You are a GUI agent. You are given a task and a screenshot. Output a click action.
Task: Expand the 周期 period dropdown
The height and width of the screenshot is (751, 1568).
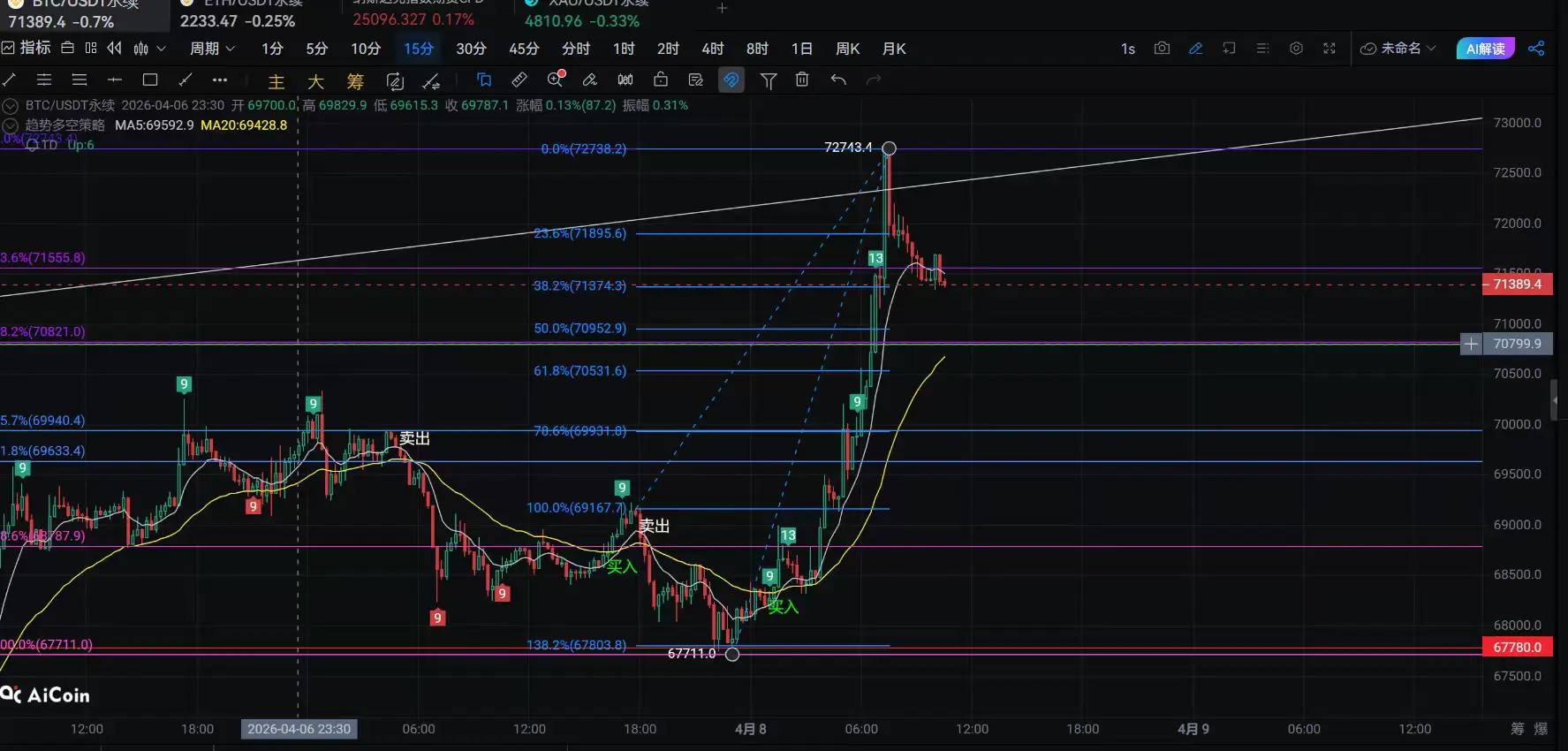pyautogui.click(x=213, y=49)
